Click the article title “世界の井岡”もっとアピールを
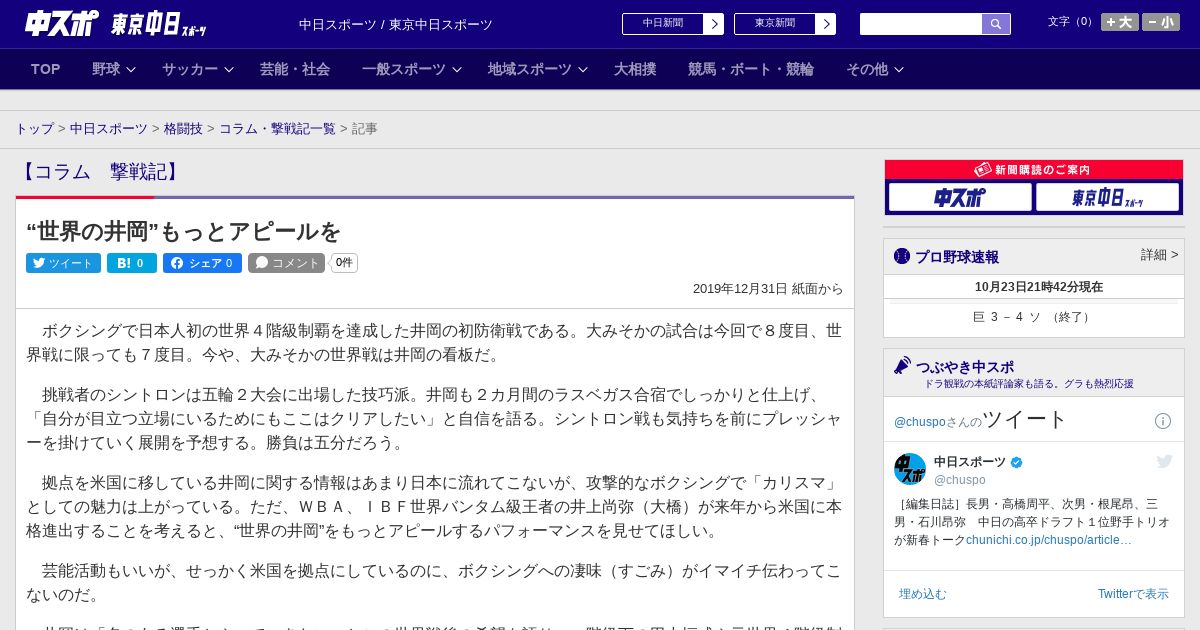 pos(184,232)
